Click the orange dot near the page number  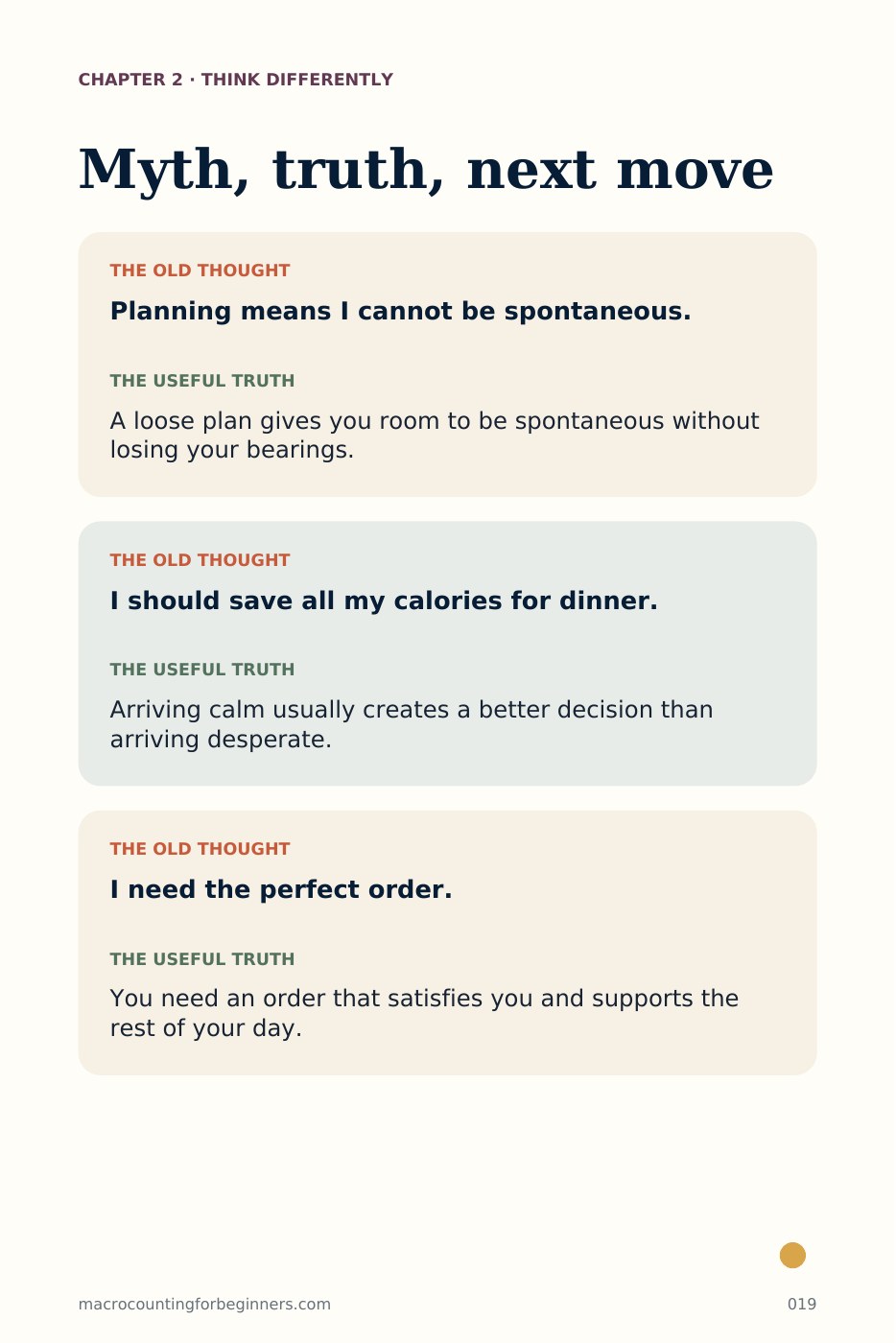click(792, 1255)
